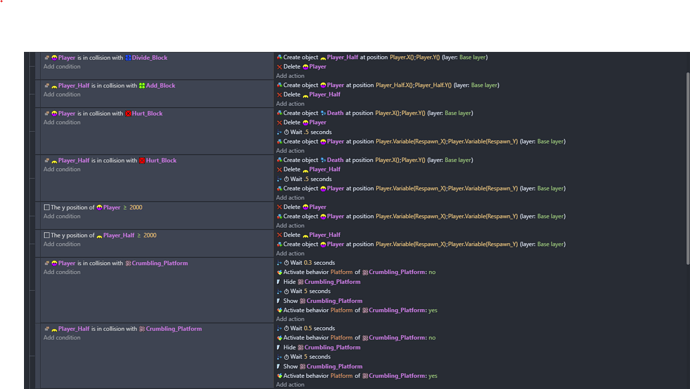Viewport: 690px width, 389px height.
Task: Click Add condition under Player Crumbling_Platform collision
Action: click(x=62, y=272)
